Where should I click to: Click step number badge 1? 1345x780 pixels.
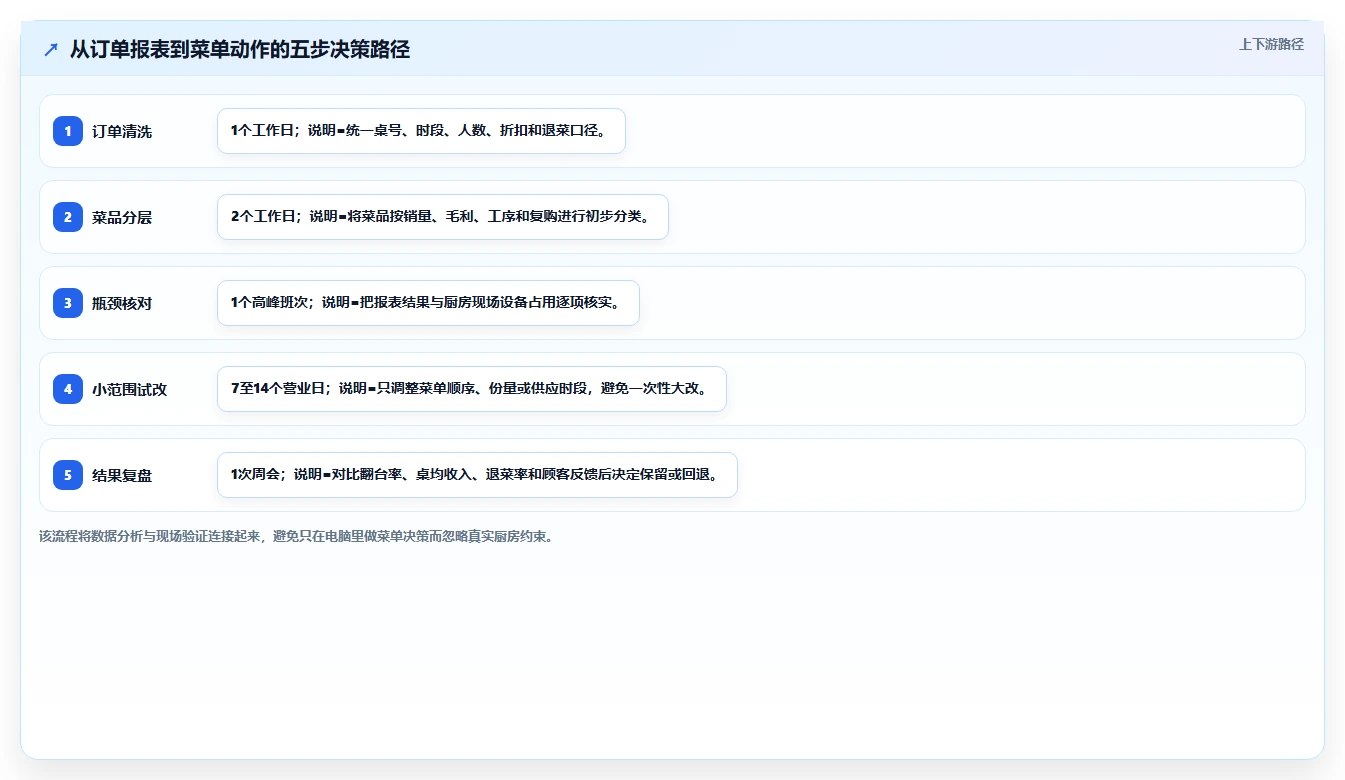68,131
